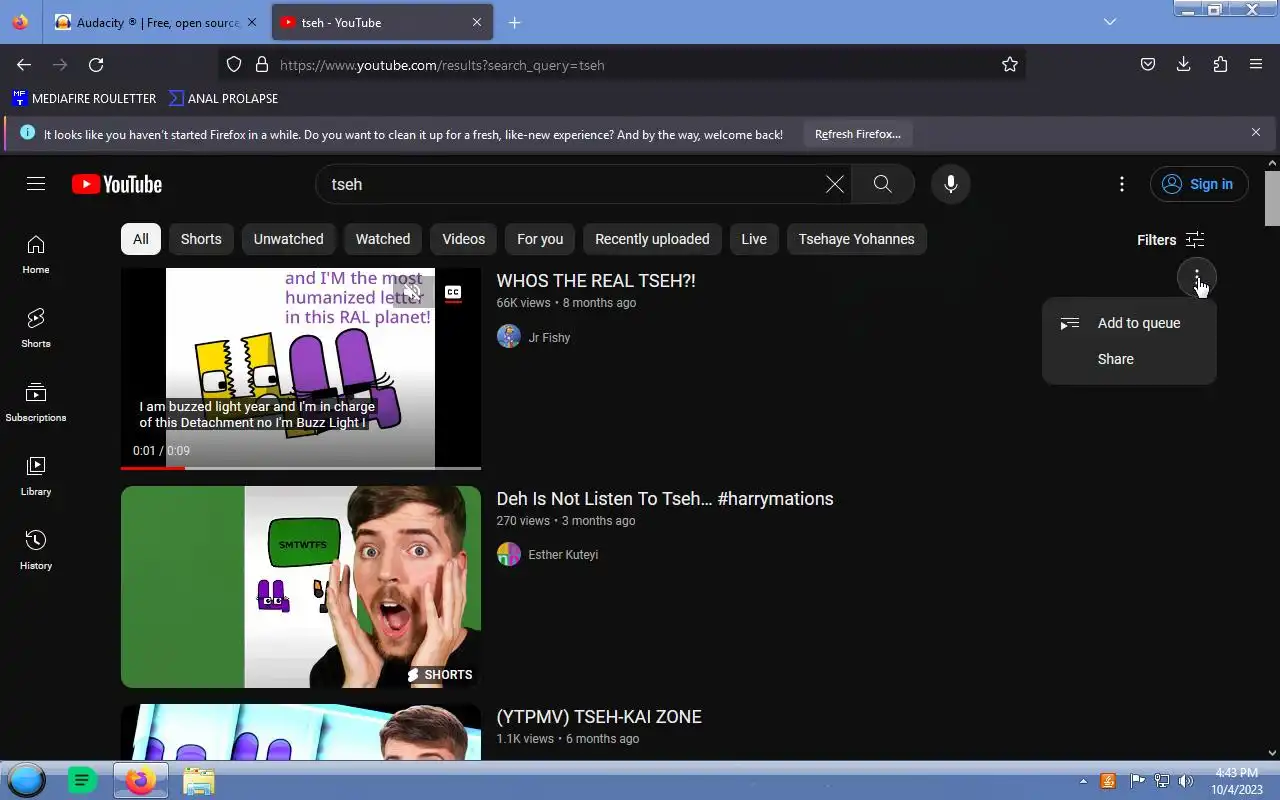Open the YouTube hamburger guide menu
Viewport: 1280px width, 800px height.
(36, 184)
